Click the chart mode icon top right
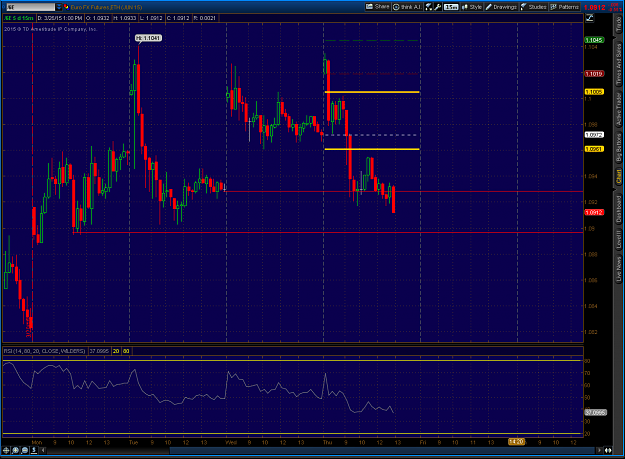 click(590, 18)
